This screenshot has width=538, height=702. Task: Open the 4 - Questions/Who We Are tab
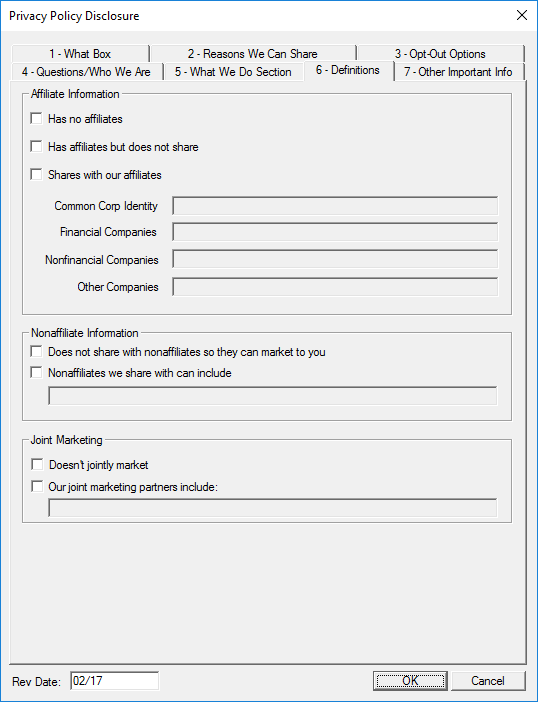[x=86, y=72]
